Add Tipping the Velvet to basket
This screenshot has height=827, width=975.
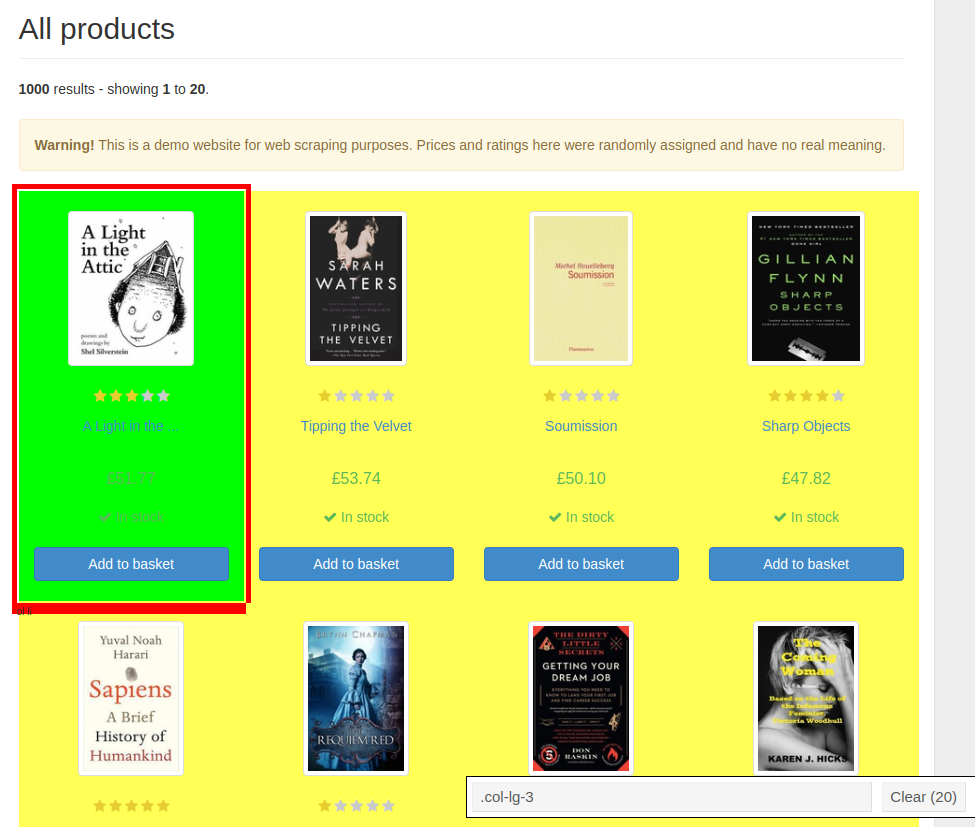click(x=356, y=564)
